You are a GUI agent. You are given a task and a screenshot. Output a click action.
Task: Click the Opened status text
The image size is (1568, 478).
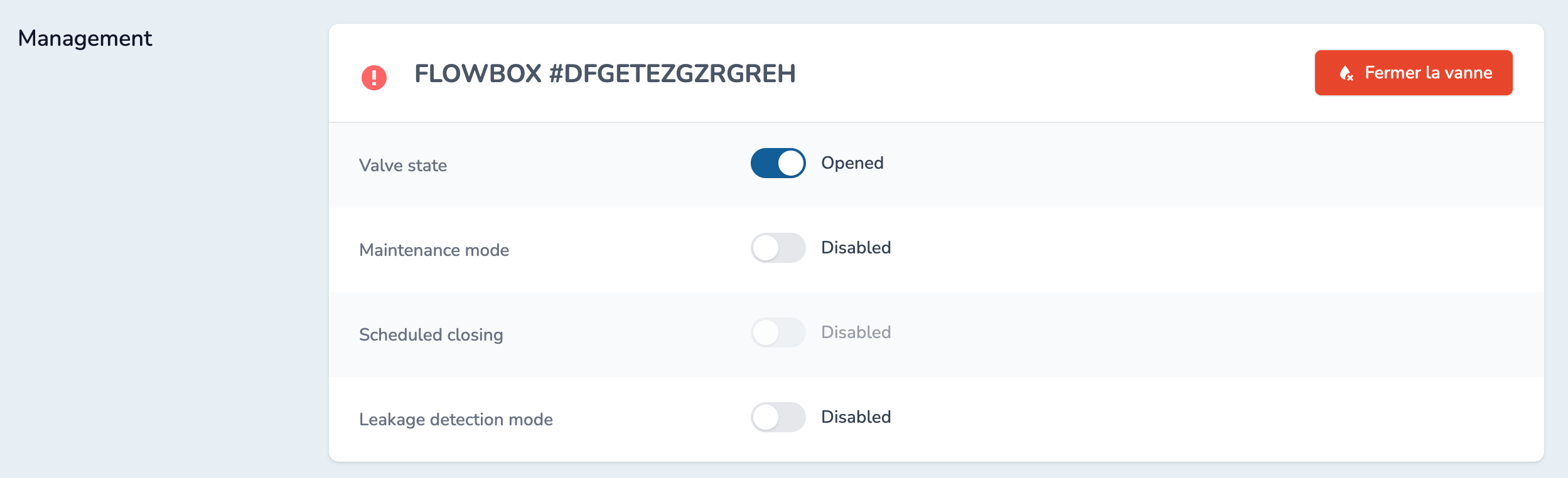click(851, 163)
